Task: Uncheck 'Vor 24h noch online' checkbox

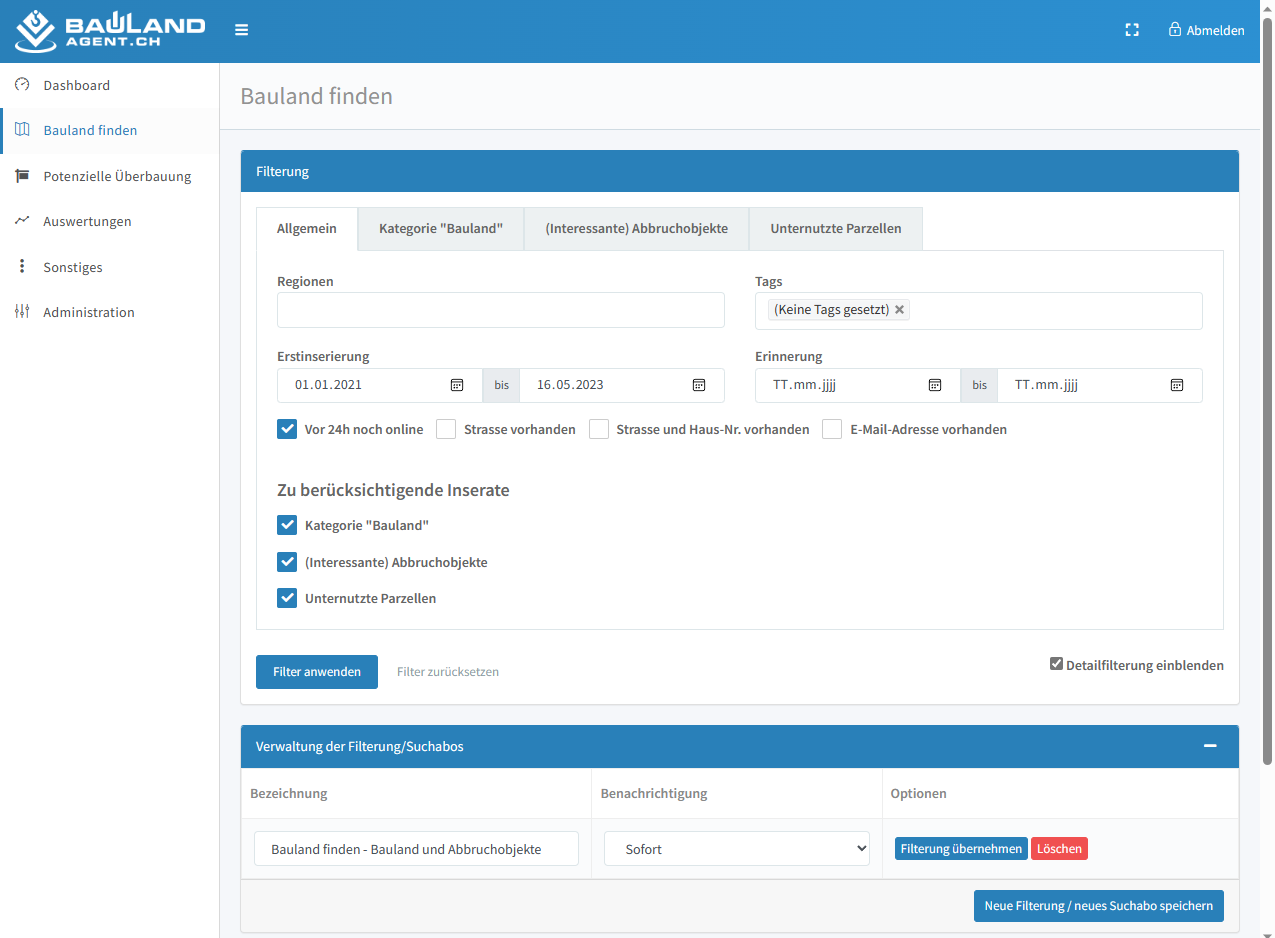Action: click(287, 429)
